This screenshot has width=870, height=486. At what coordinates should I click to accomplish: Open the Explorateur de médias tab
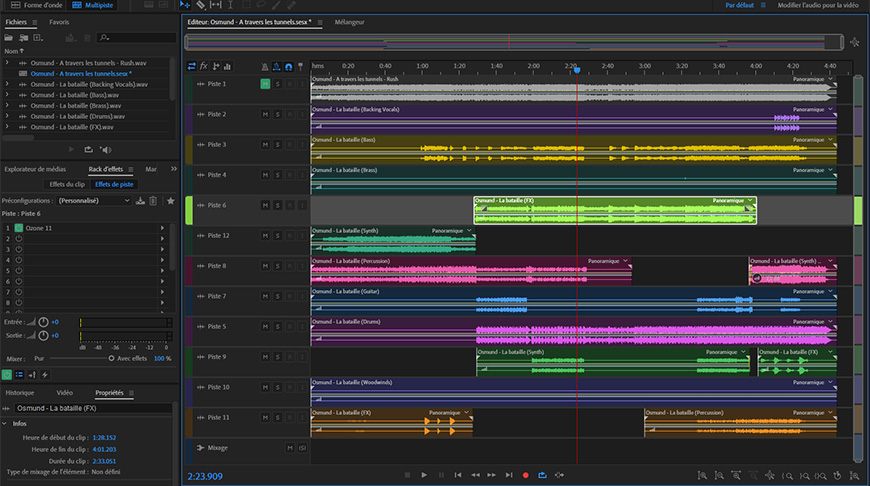(x=35, y=169)
